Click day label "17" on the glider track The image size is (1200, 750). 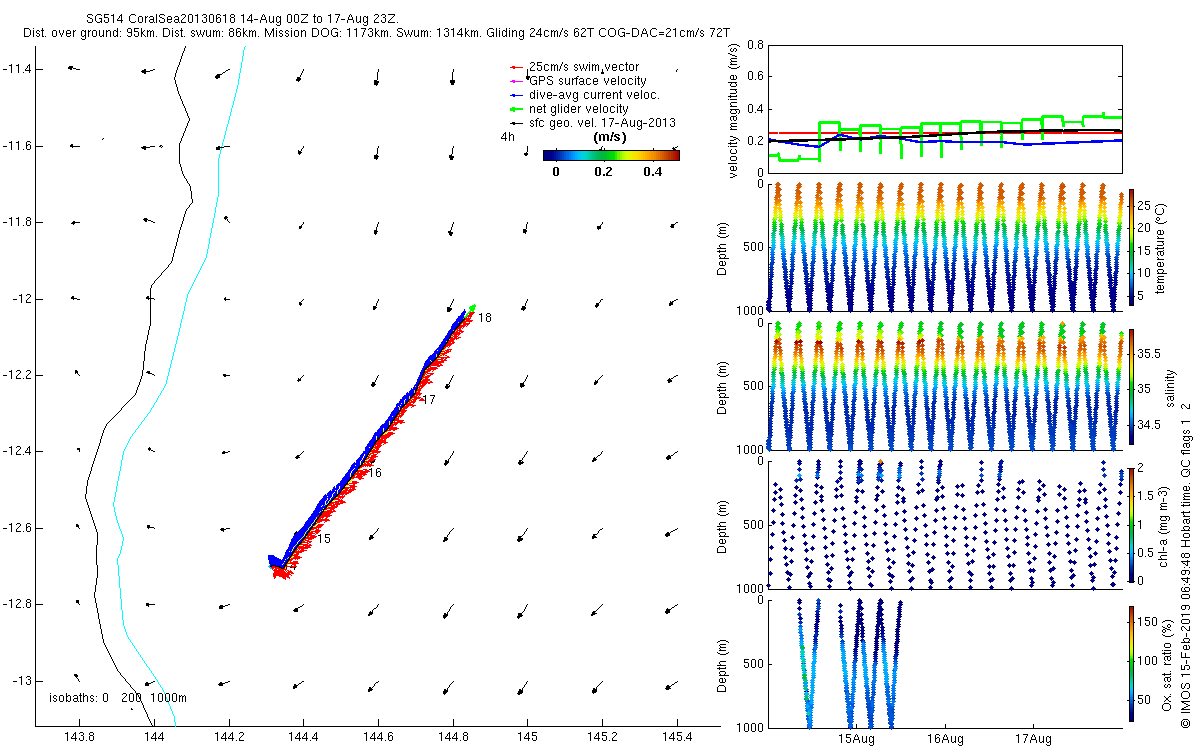tap(429, 400)
